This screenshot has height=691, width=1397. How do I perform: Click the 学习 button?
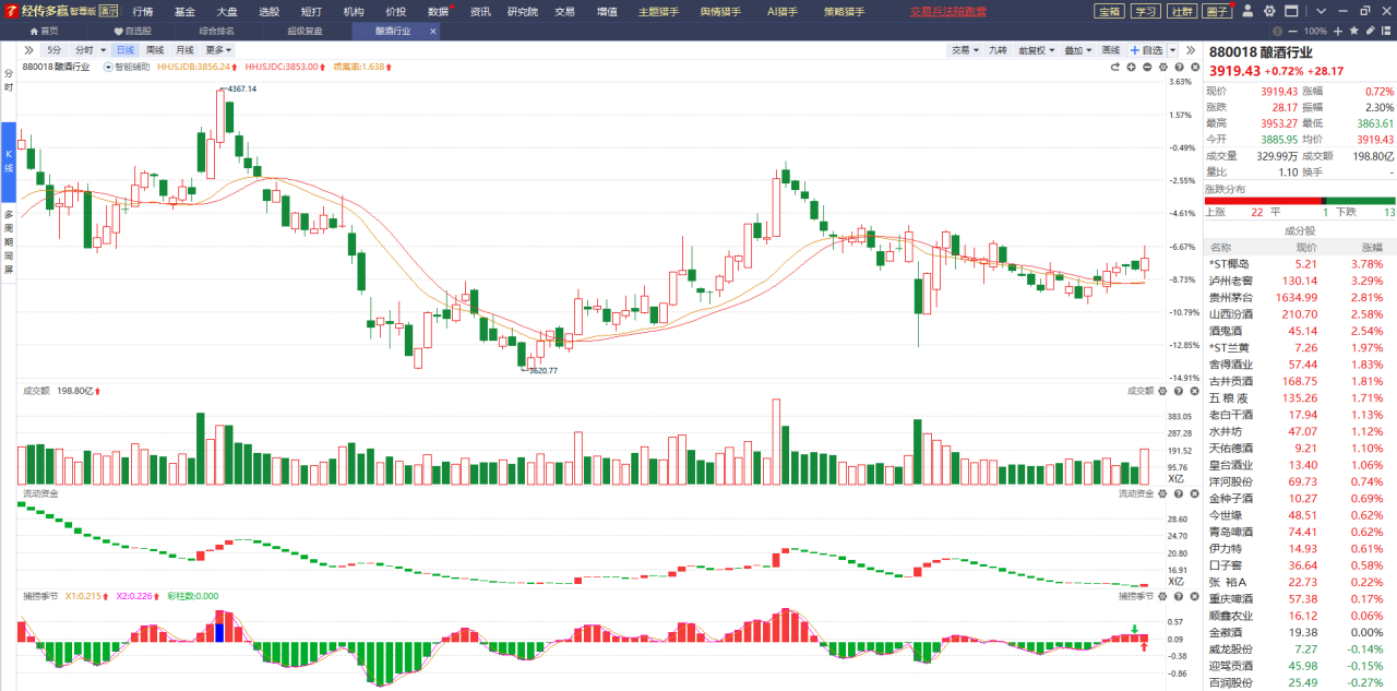pyautogui.click(x=1145, y=11)
